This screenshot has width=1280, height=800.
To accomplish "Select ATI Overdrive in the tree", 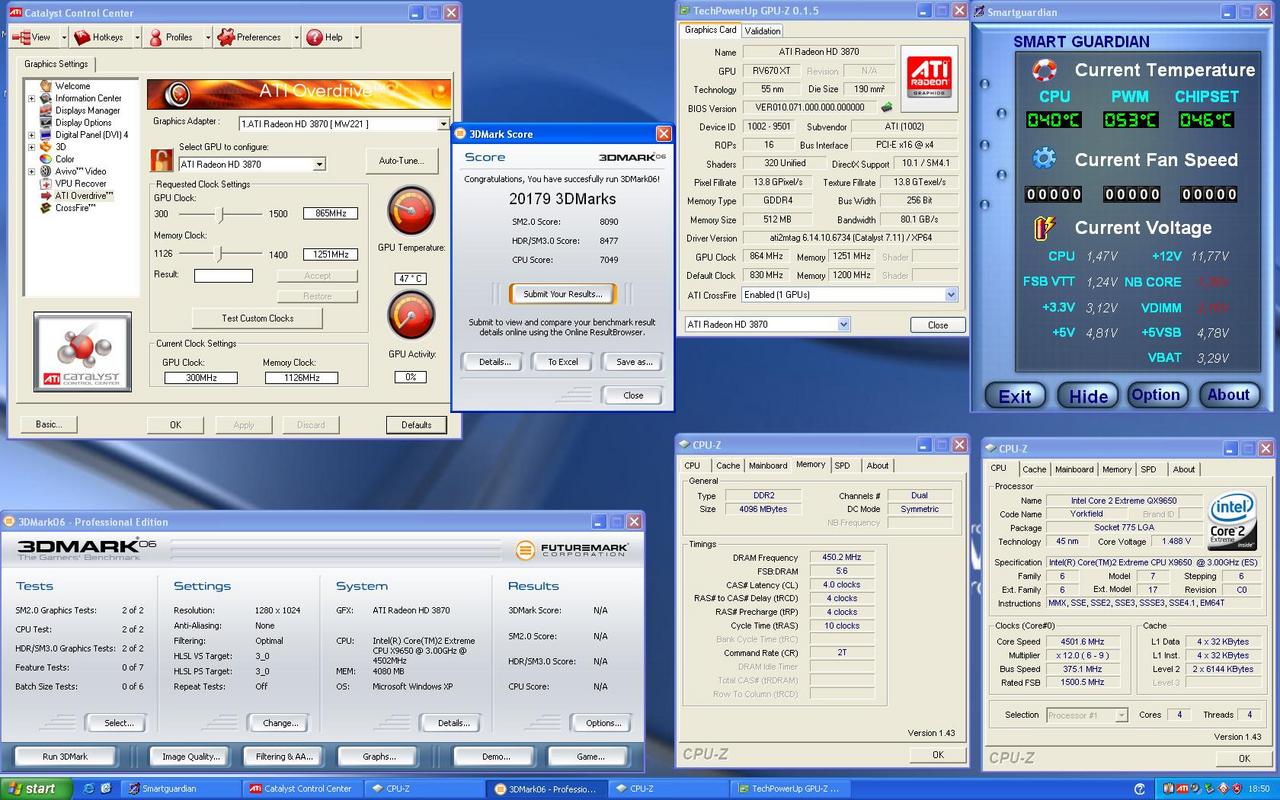I will (84, 196).
